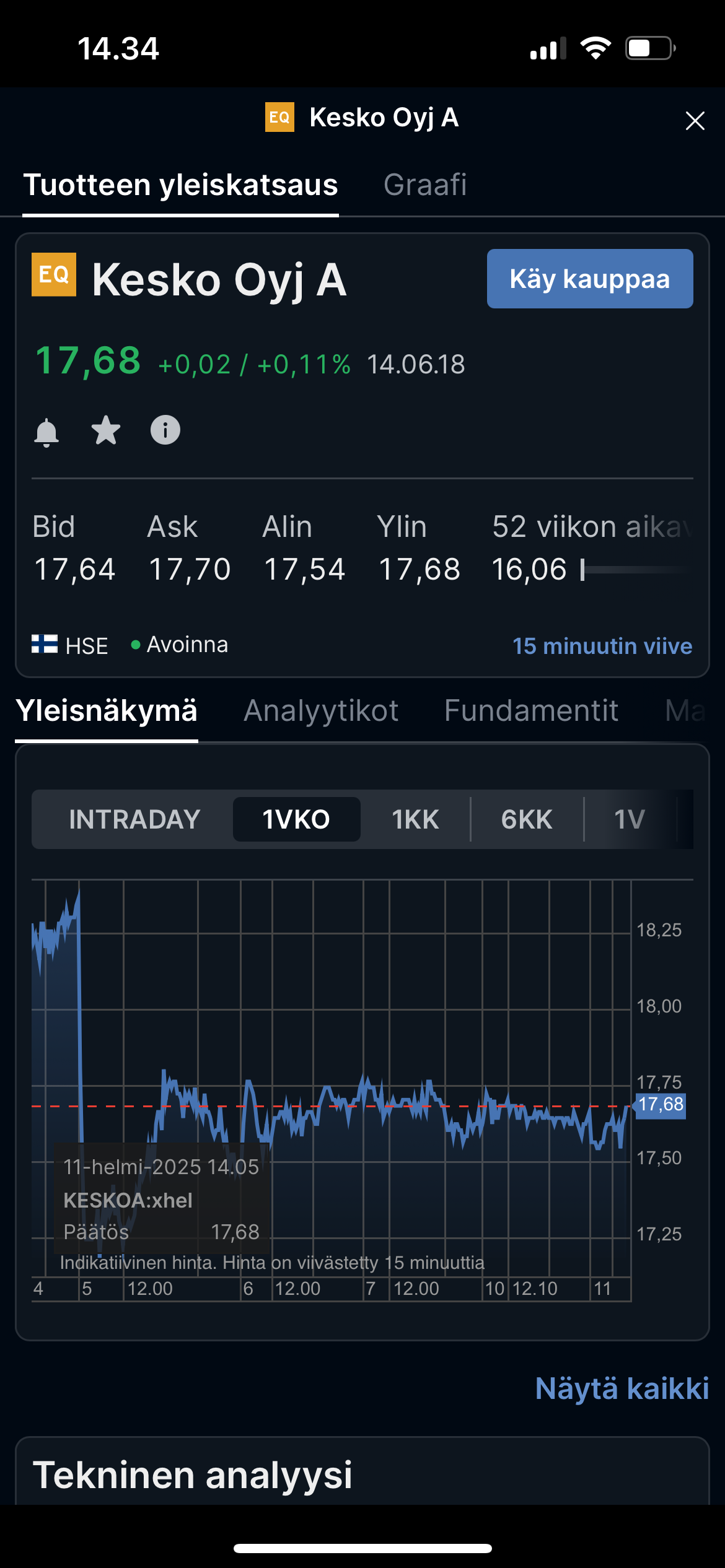Tap the EQ badge in header title
This screenshot has width=725, height=1568.
(x=279, y=117)
